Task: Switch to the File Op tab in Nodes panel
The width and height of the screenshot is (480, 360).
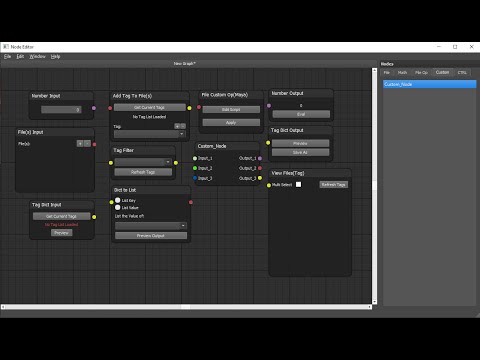Action: pyautogui.click(x=421, y=73)
